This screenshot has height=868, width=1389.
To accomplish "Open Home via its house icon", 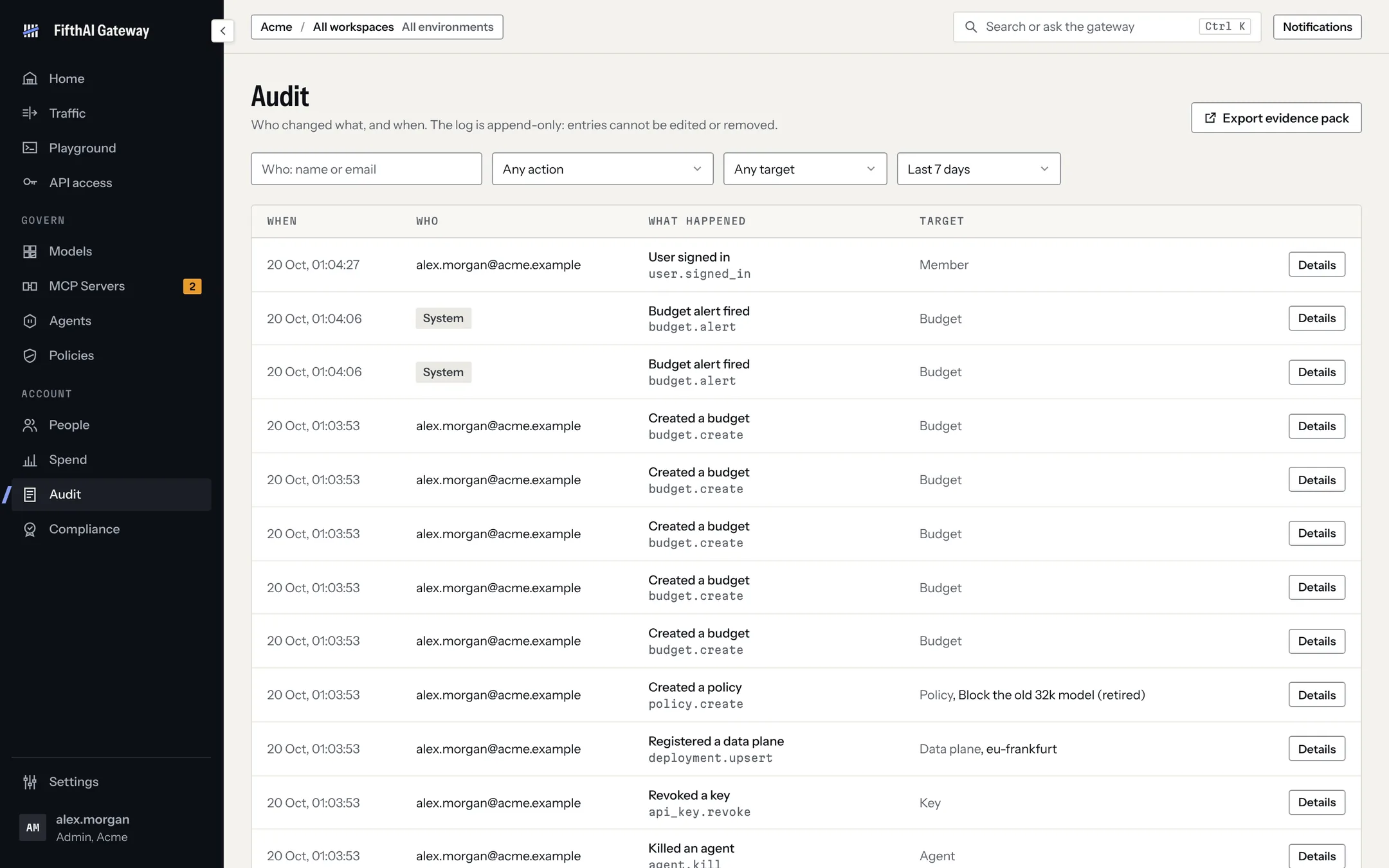I will tap(30, 78).
